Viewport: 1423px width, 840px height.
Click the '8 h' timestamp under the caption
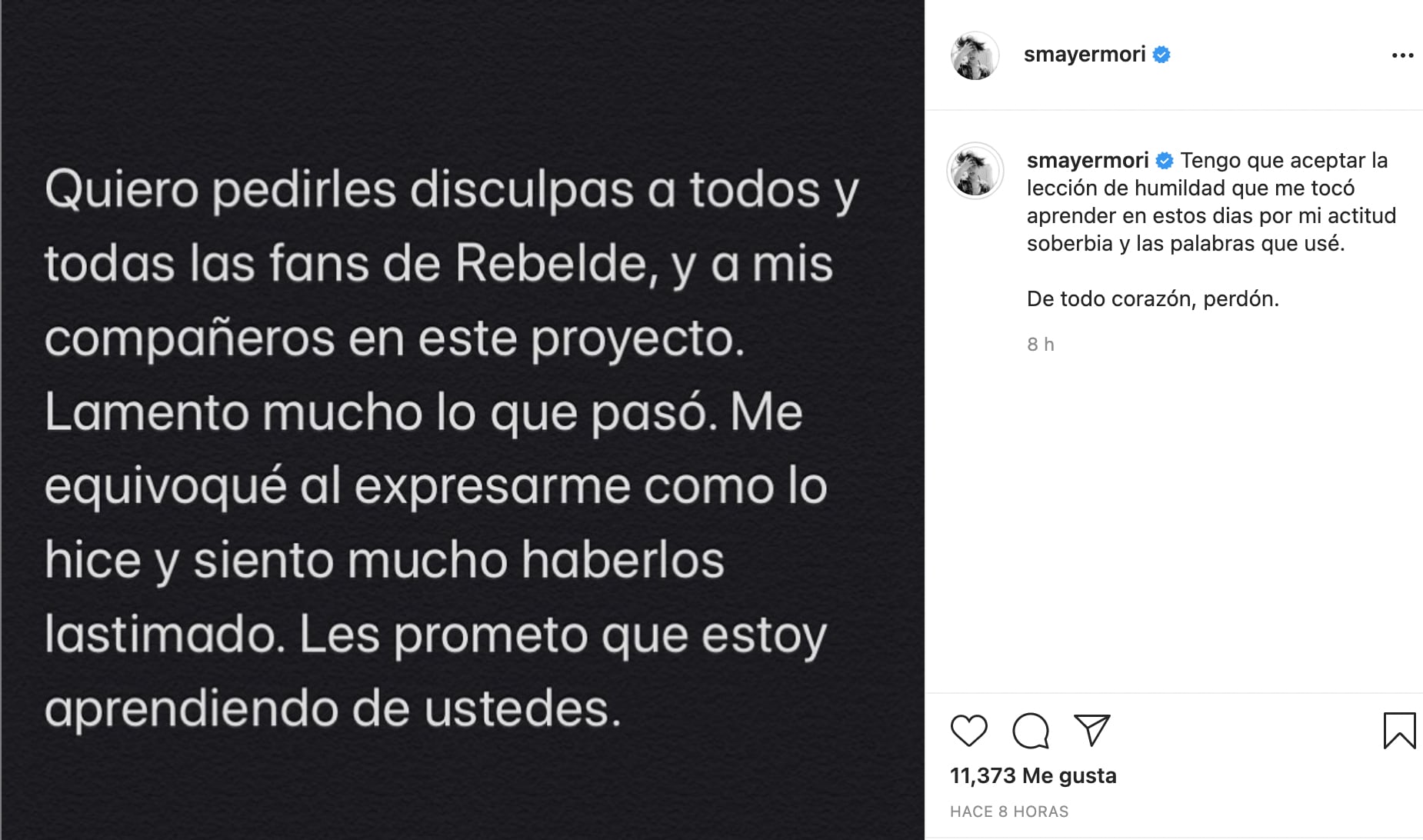pos(1040,345)
